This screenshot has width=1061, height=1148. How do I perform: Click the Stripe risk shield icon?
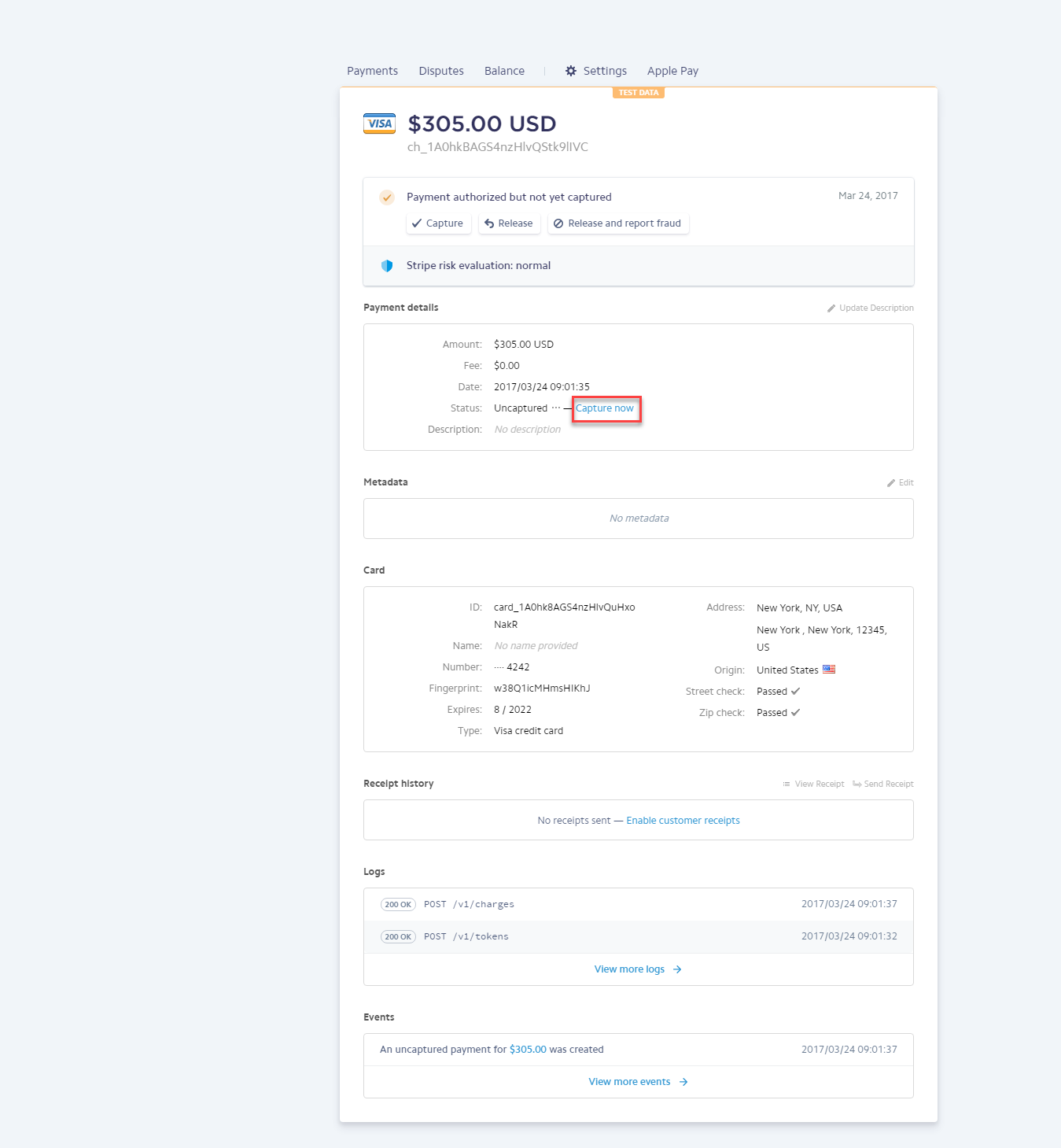coord(387,266)
